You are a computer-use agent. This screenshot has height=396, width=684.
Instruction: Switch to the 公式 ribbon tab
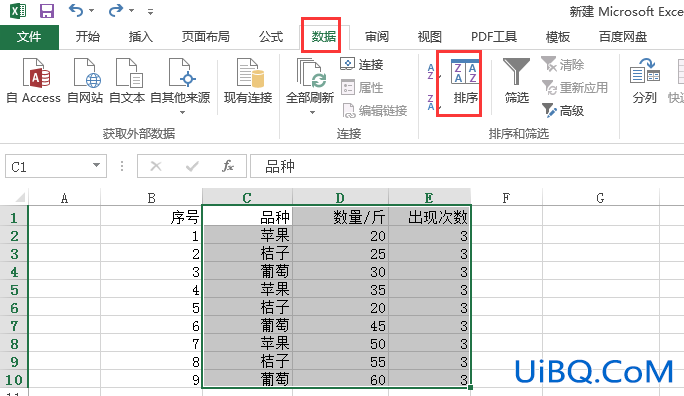271,37
